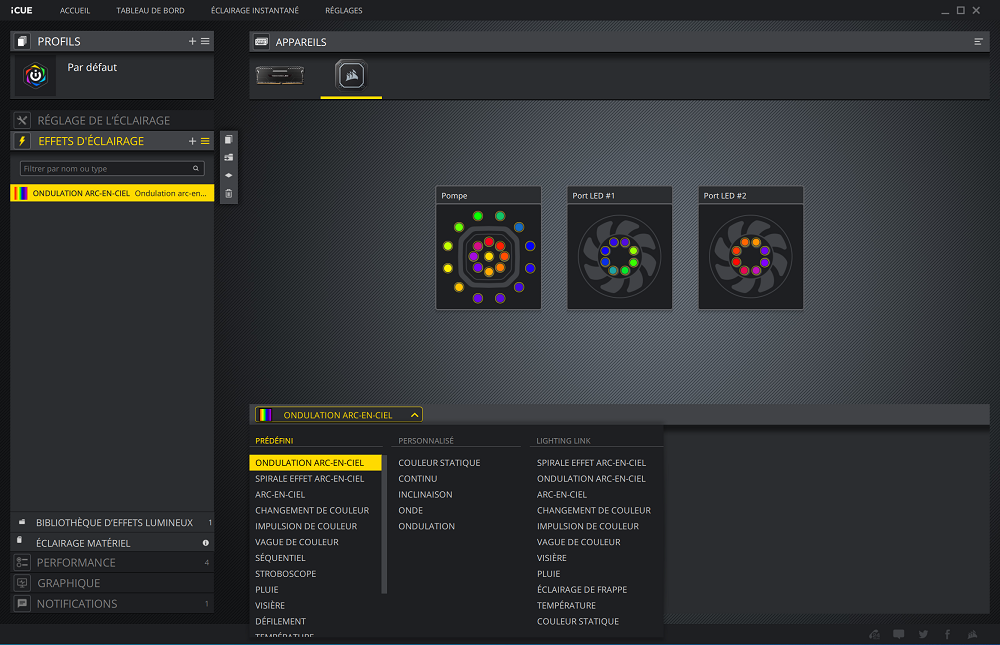Pick Spirale effet arc-en-ciel from Prédéfini list
The width and height of the screenshot is (1000, 645).
[309, 479]
